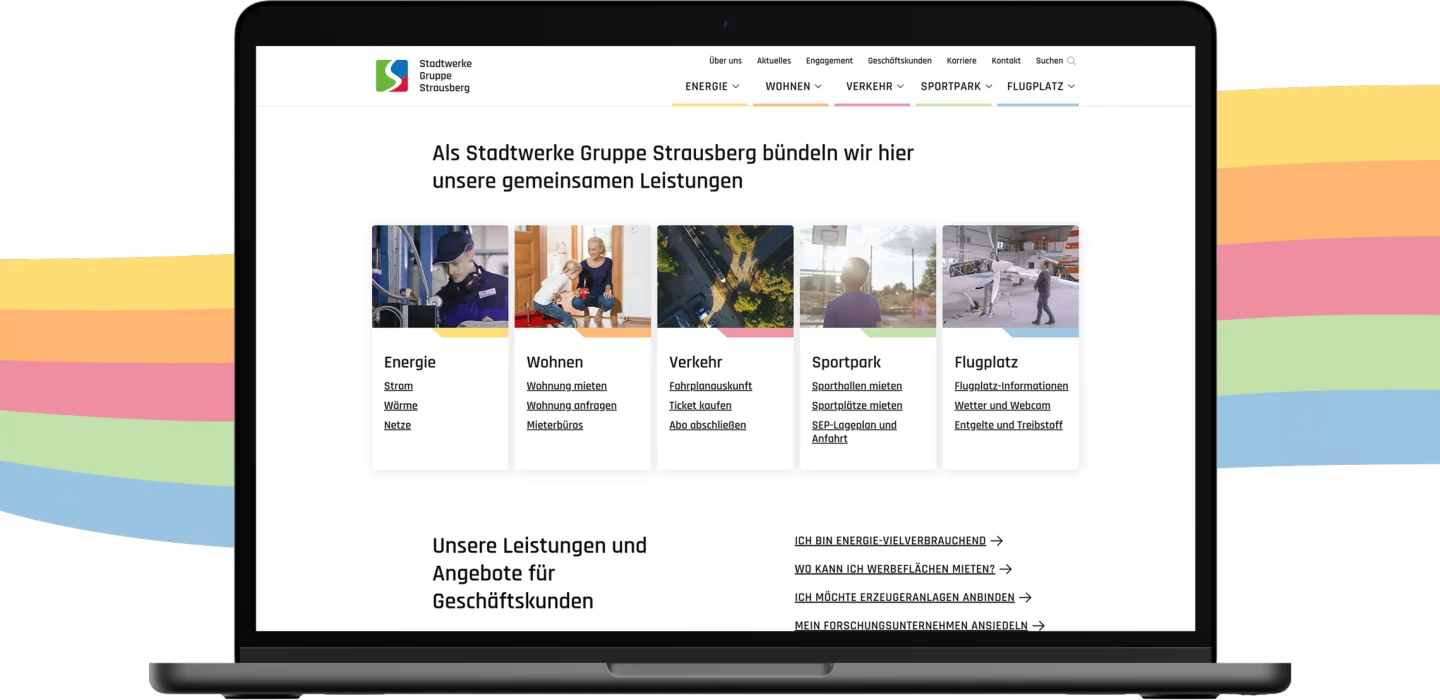
Task: Click arrow next to Energie-Vielverbrauchend link
Action: [x=996, y=541]
